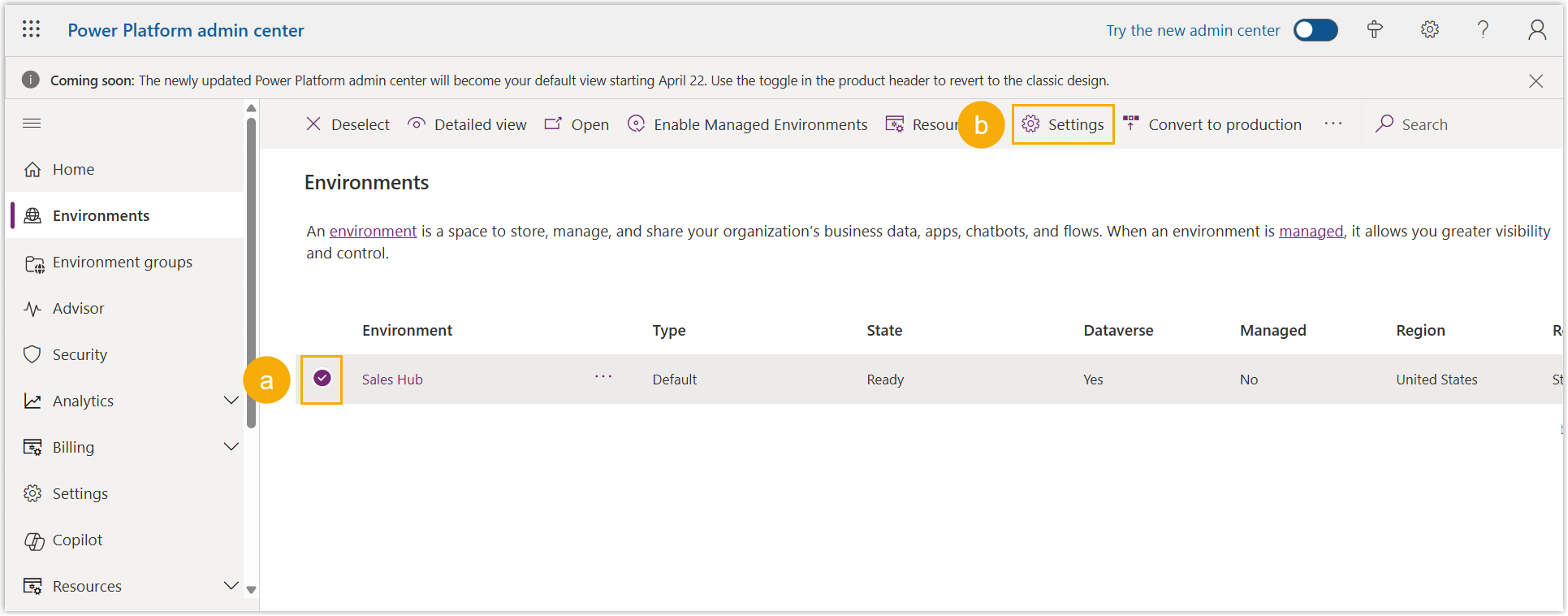Expand the Billing section chevron
The width and height of the screenshot is (1568, 616).
tap(231, 447)
